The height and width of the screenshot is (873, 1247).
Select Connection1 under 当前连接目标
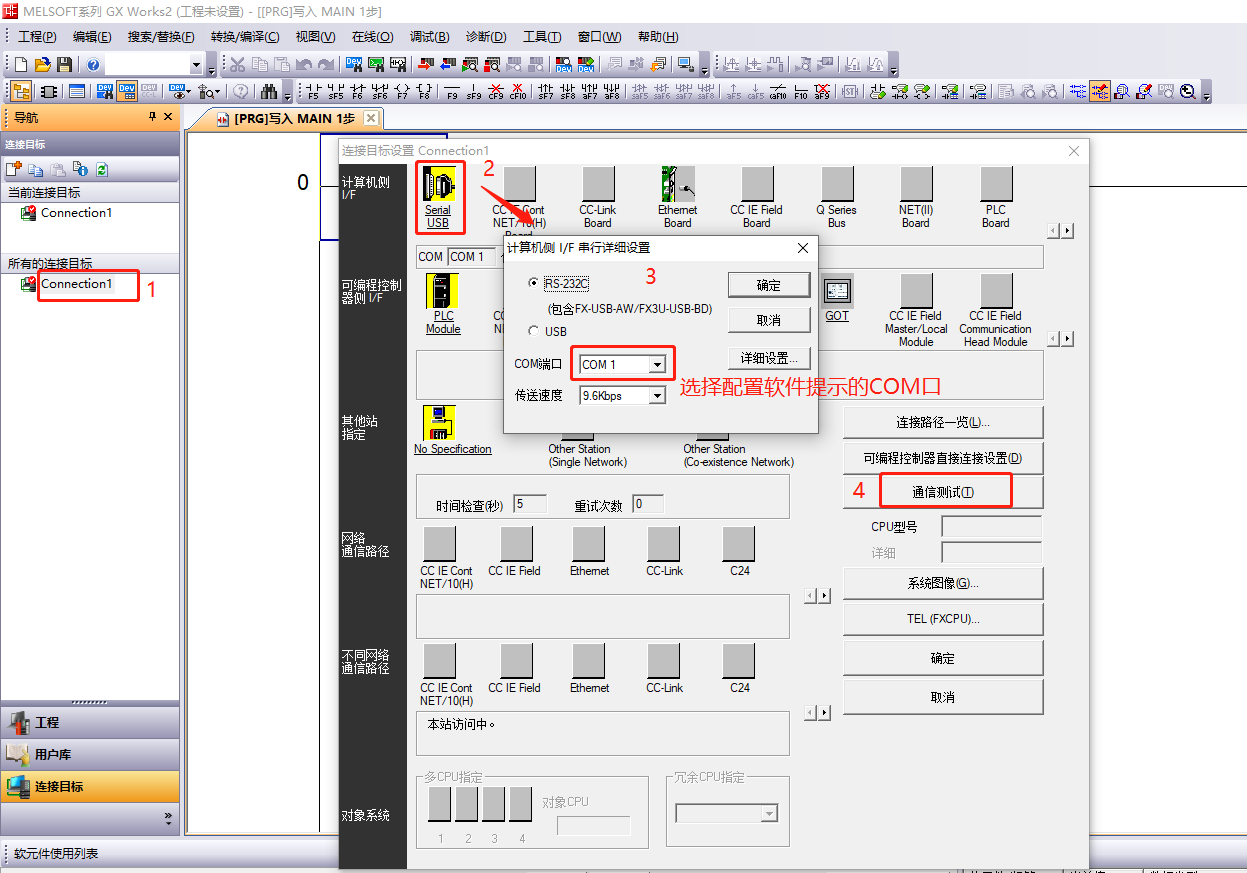pyautogui.click(x=76, y=213)
